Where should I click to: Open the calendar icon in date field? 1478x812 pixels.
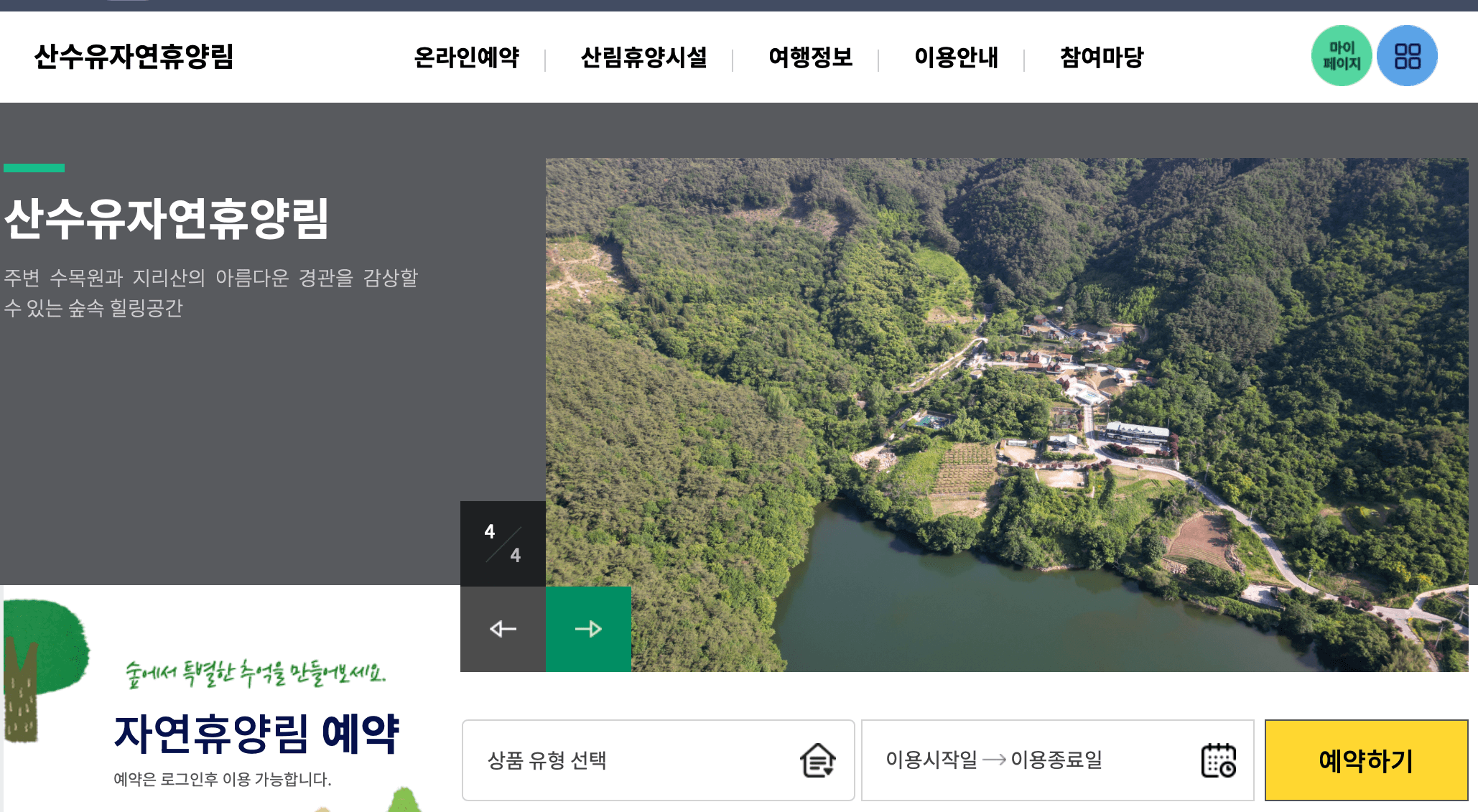click(x=1218, y=760)
